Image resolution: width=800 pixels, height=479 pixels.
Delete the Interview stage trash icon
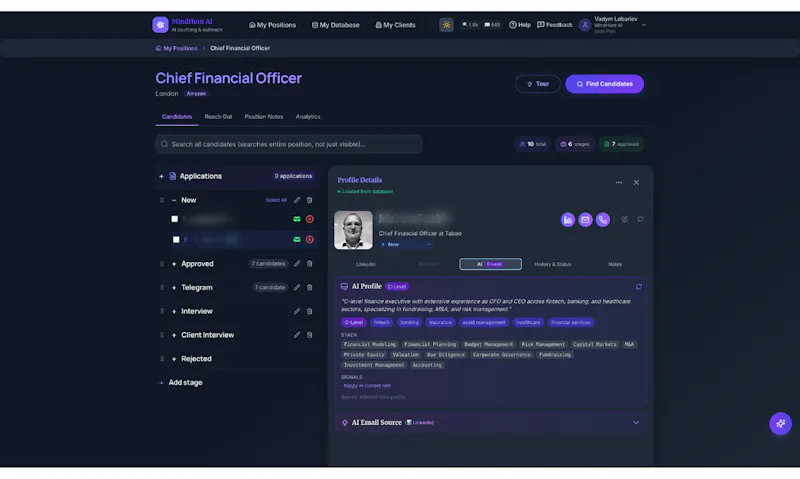[309, 311]
